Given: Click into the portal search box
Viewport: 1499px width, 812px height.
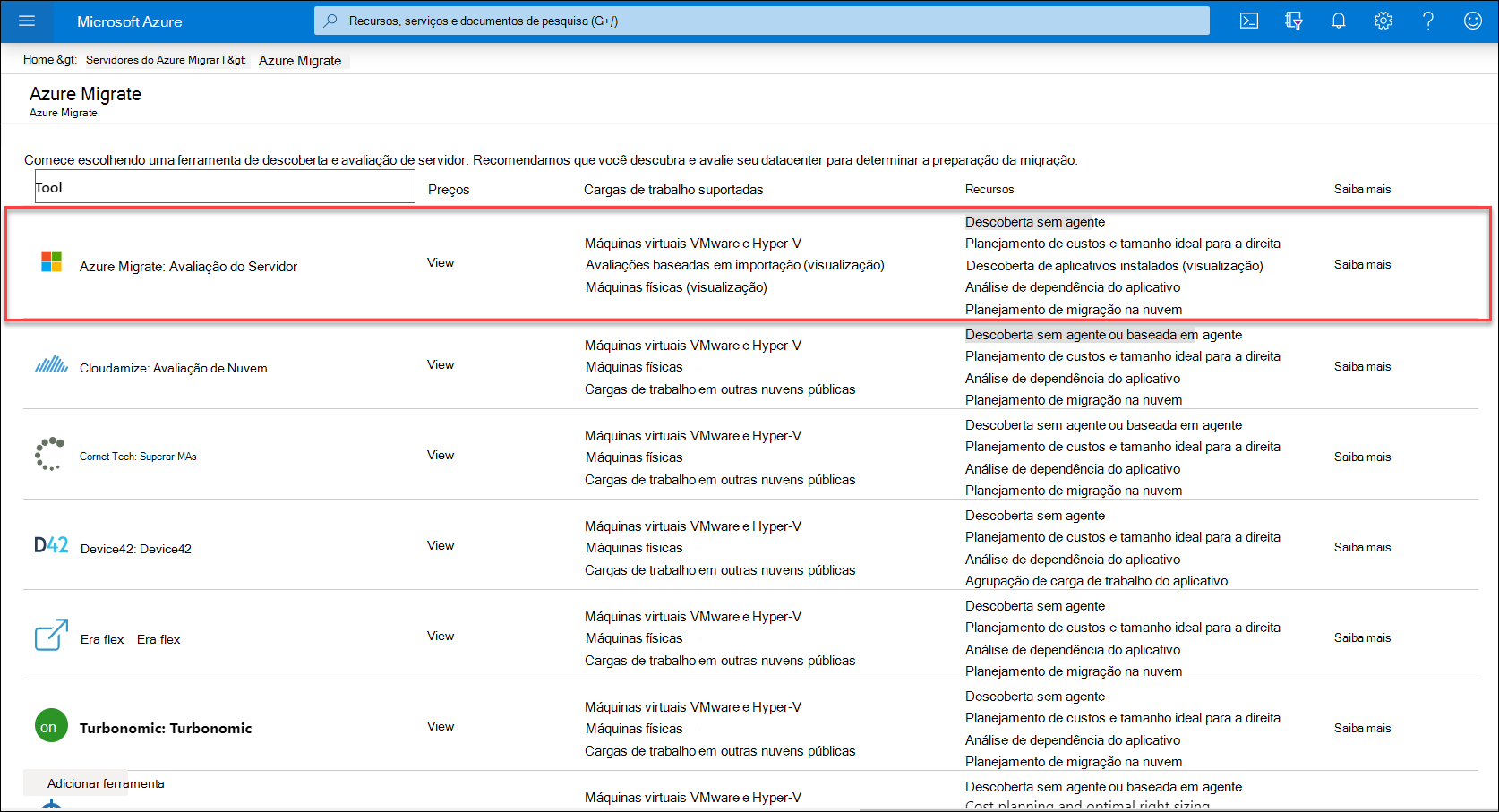Looking at the screenshot, I should pyautogui.click(x=761, y=21).
